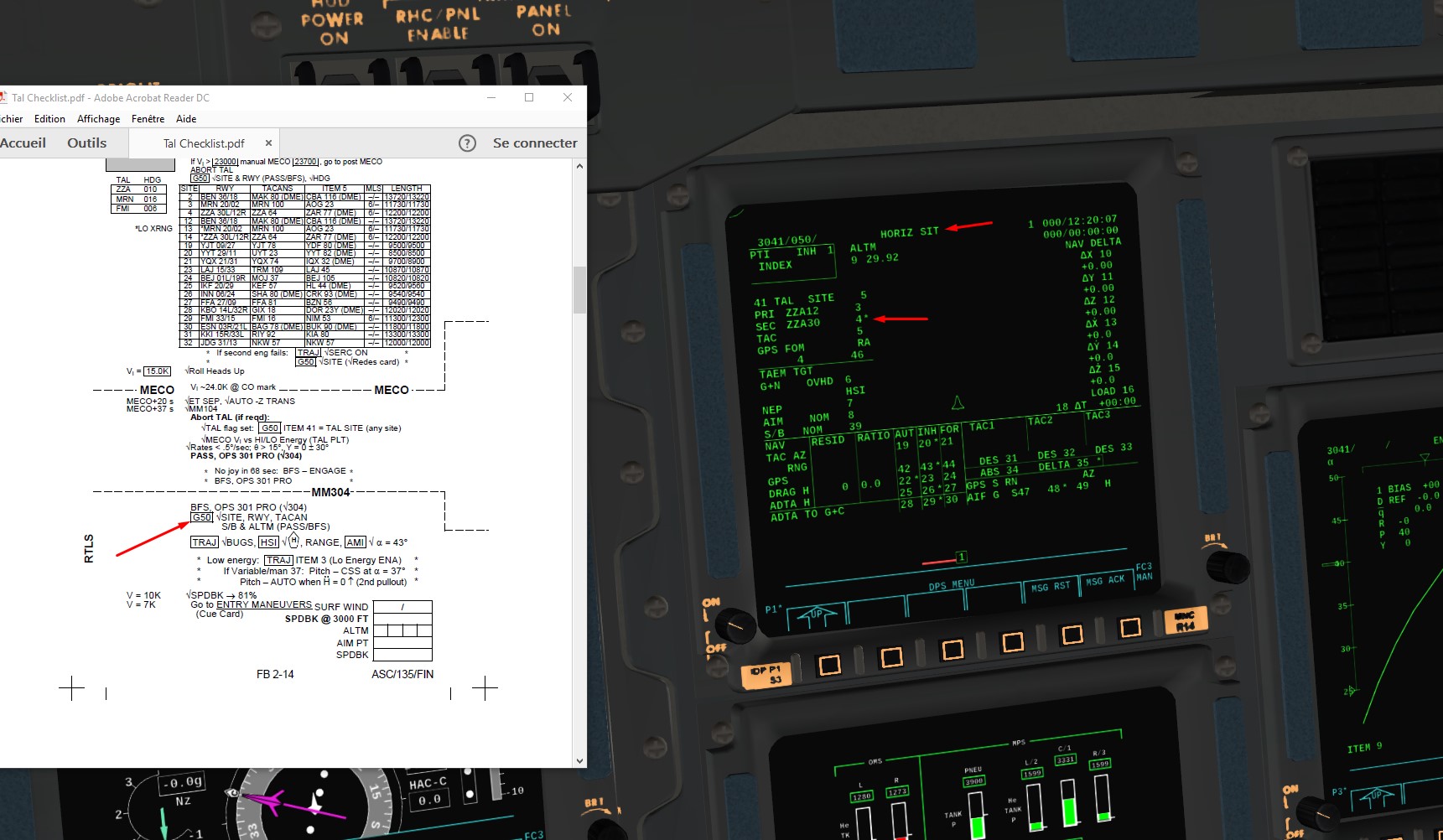
Task: Click the 'YJT 09/27' runway table cell
Action: (x=225, y=245)
